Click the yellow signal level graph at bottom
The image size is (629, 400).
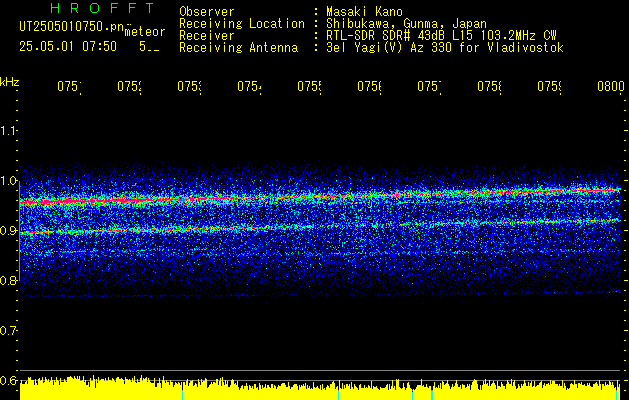320,388
